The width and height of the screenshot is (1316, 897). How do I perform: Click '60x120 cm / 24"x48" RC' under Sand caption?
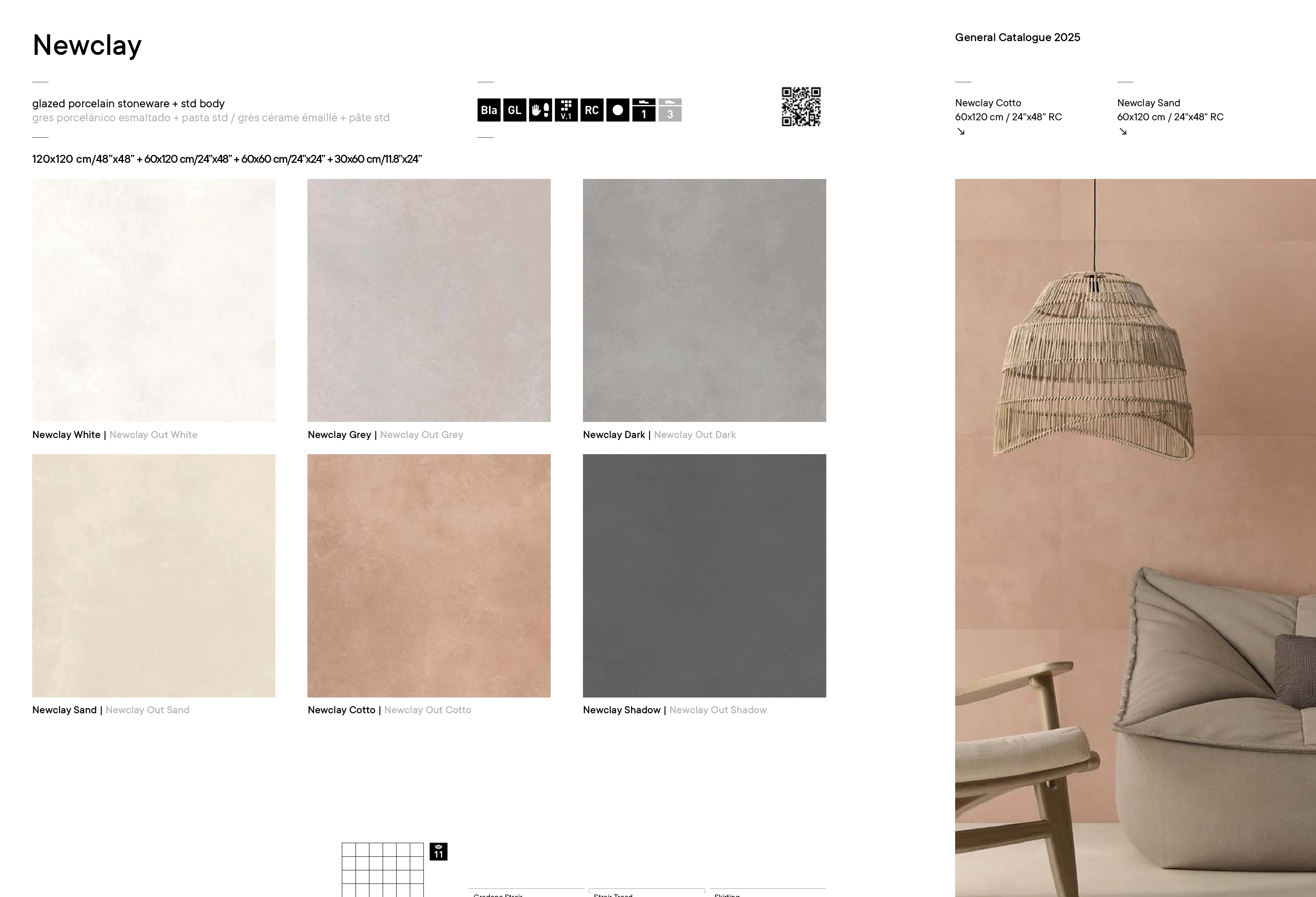coord(1170,117)
